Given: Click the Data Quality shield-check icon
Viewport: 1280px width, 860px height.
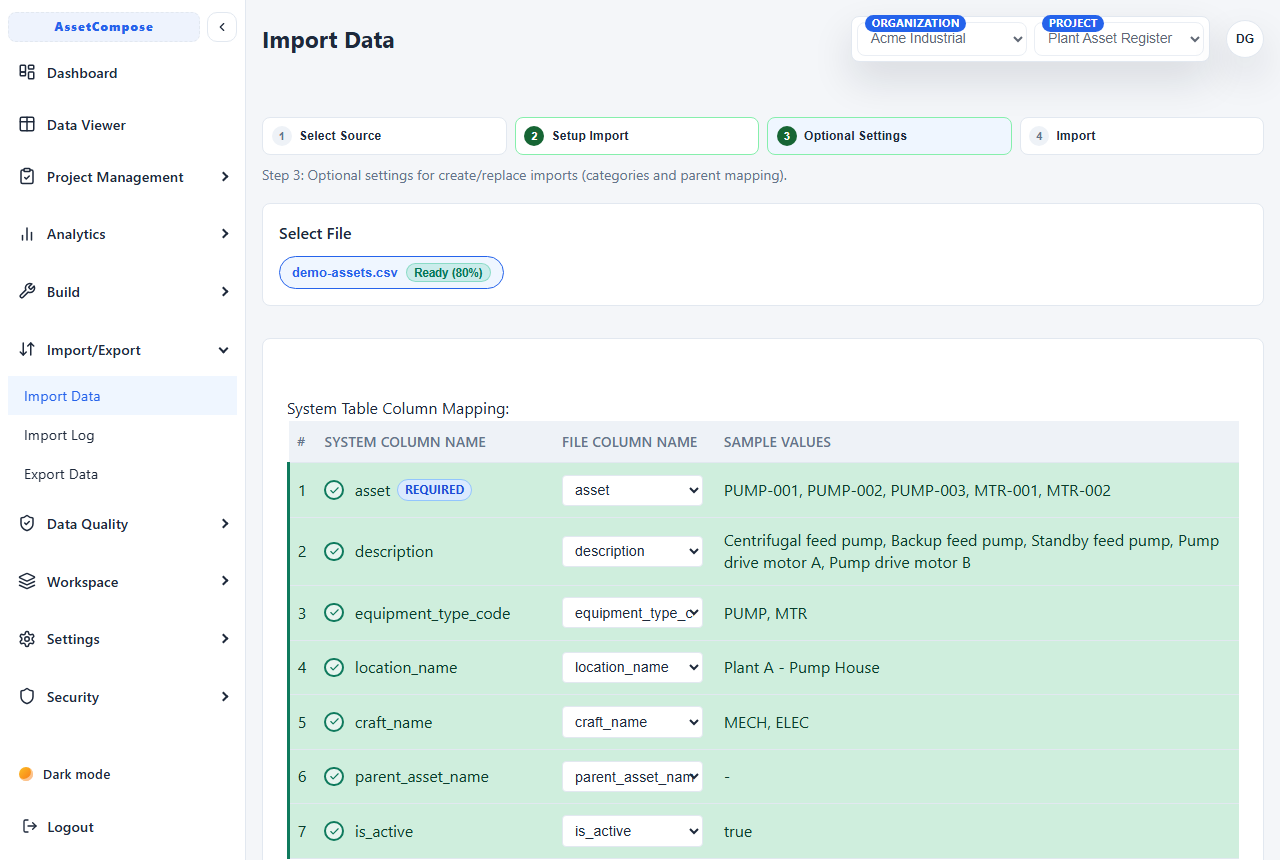Looking at the screenshot, I should coord(27,524).
